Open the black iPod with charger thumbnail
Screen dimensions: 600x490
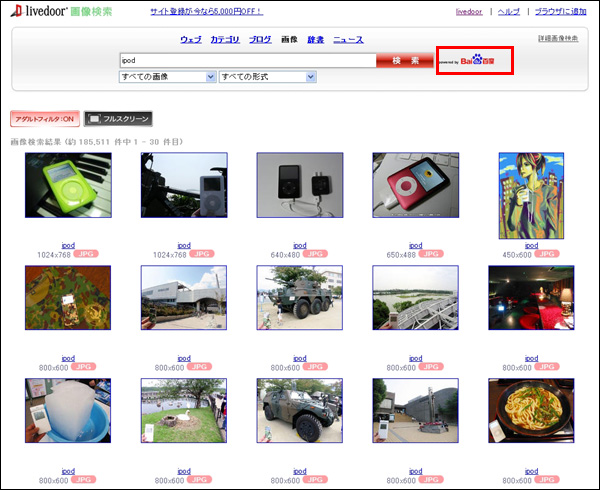(299, 185)
